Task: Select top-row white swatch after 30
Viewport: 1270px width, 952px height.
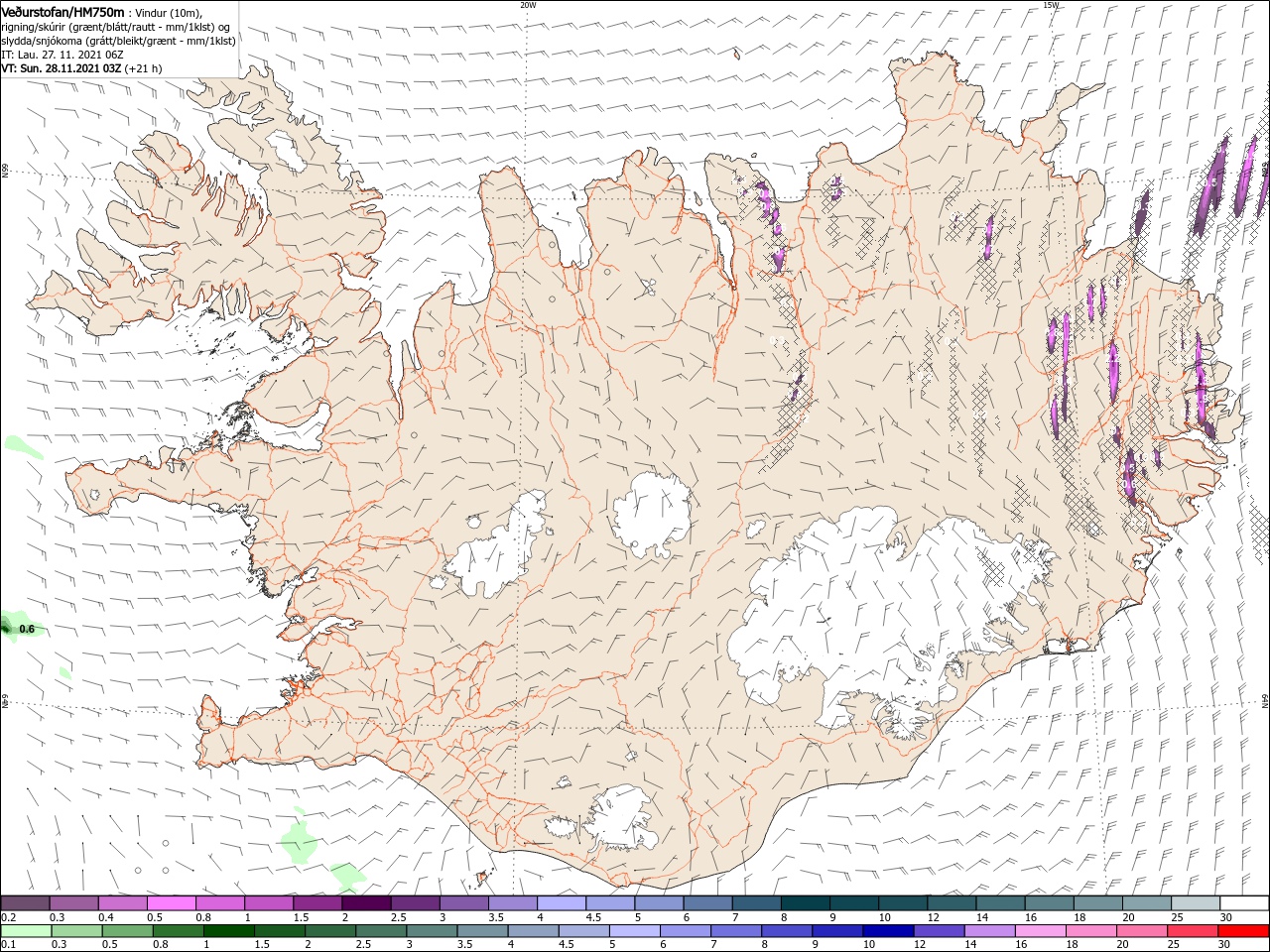Action: point(1244,903)
